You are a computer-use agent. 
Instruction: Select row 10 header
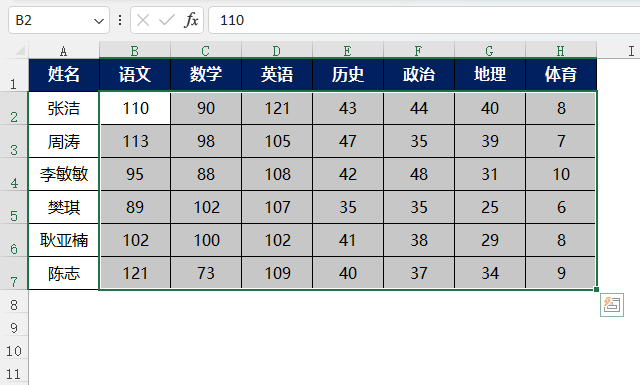pos(14,347)
